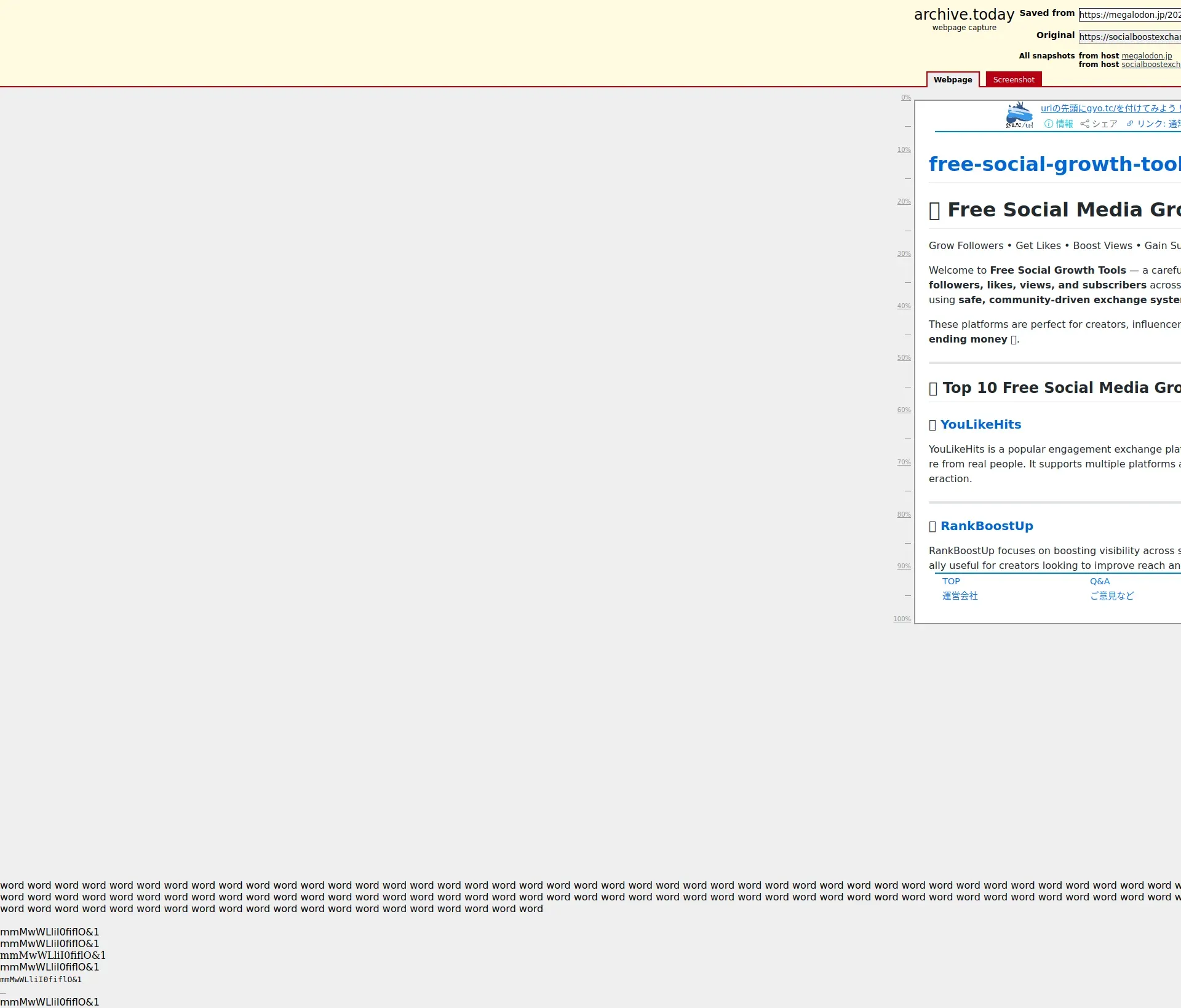Open the 運営会社 footer link

960,596
